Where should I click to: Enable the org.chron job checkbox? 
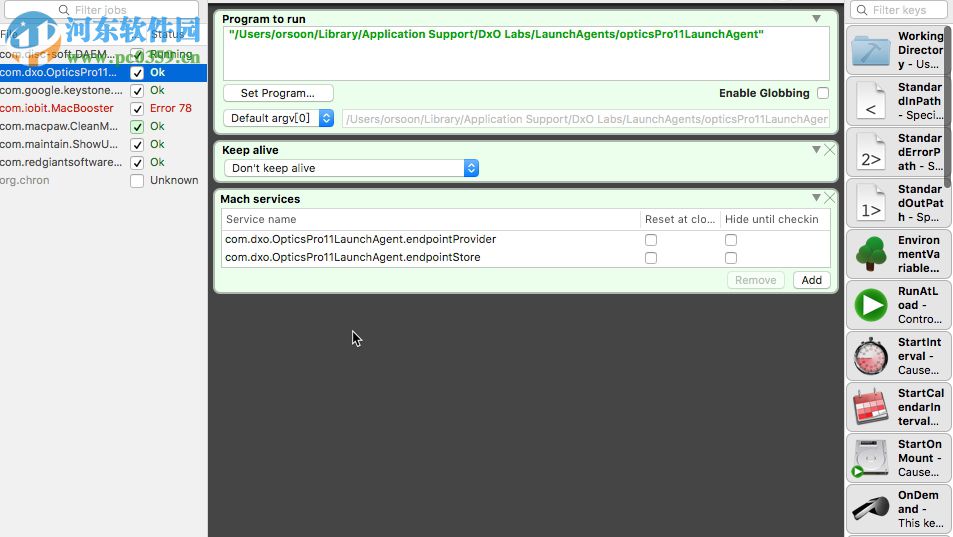coord(137,181)
